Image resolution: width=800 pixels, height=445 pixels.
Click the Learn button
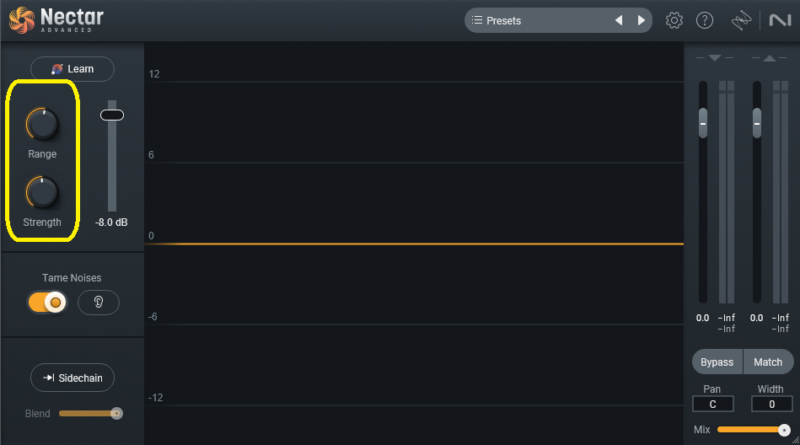(72, 69)
